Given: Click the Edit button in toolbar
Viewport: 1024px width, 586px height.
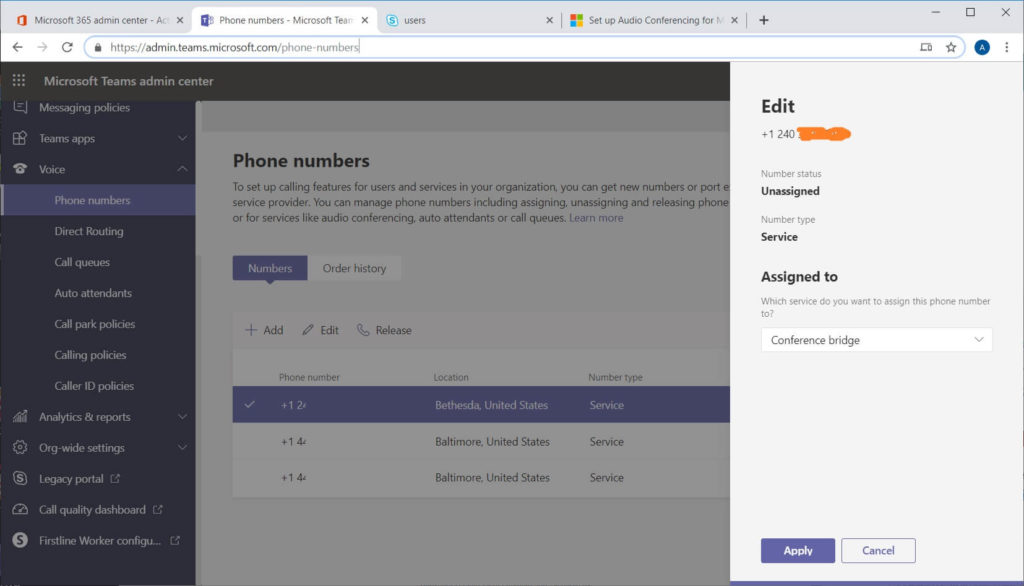Looking at the screenshot, I should pos(320,330).
